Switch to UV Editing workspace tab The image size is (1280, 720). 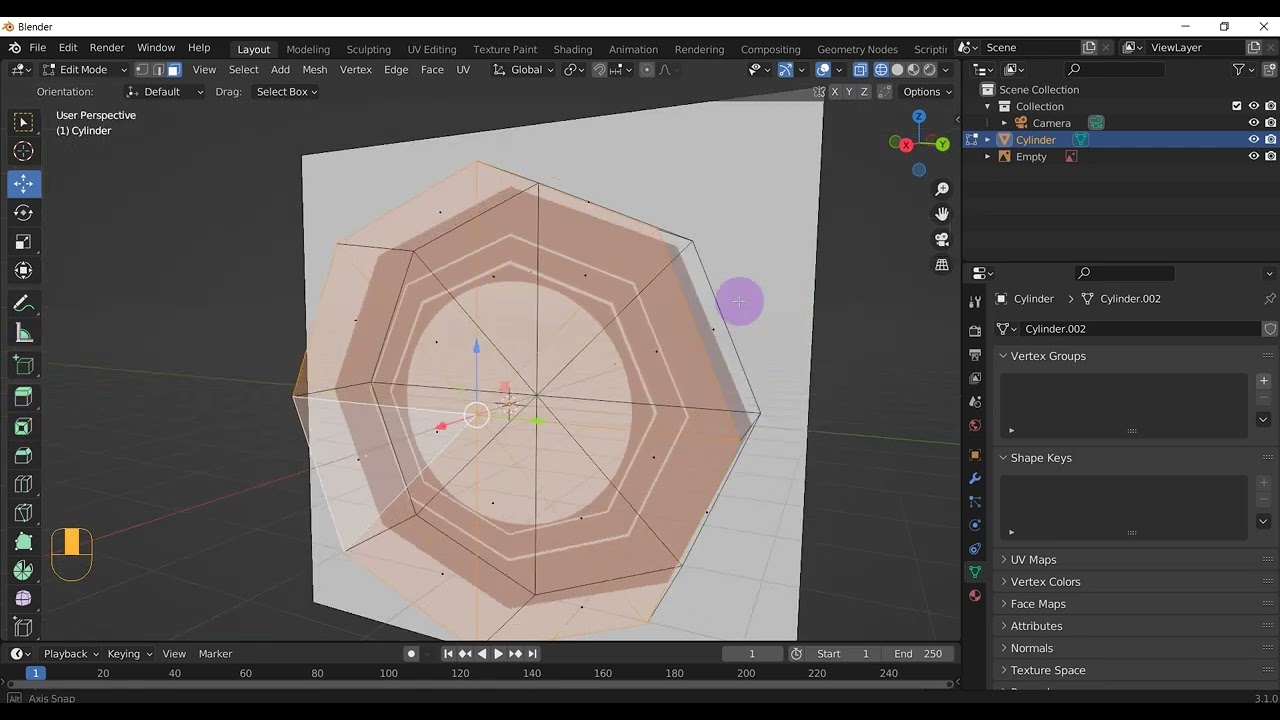pyautogui.click(x=432, y=49)
